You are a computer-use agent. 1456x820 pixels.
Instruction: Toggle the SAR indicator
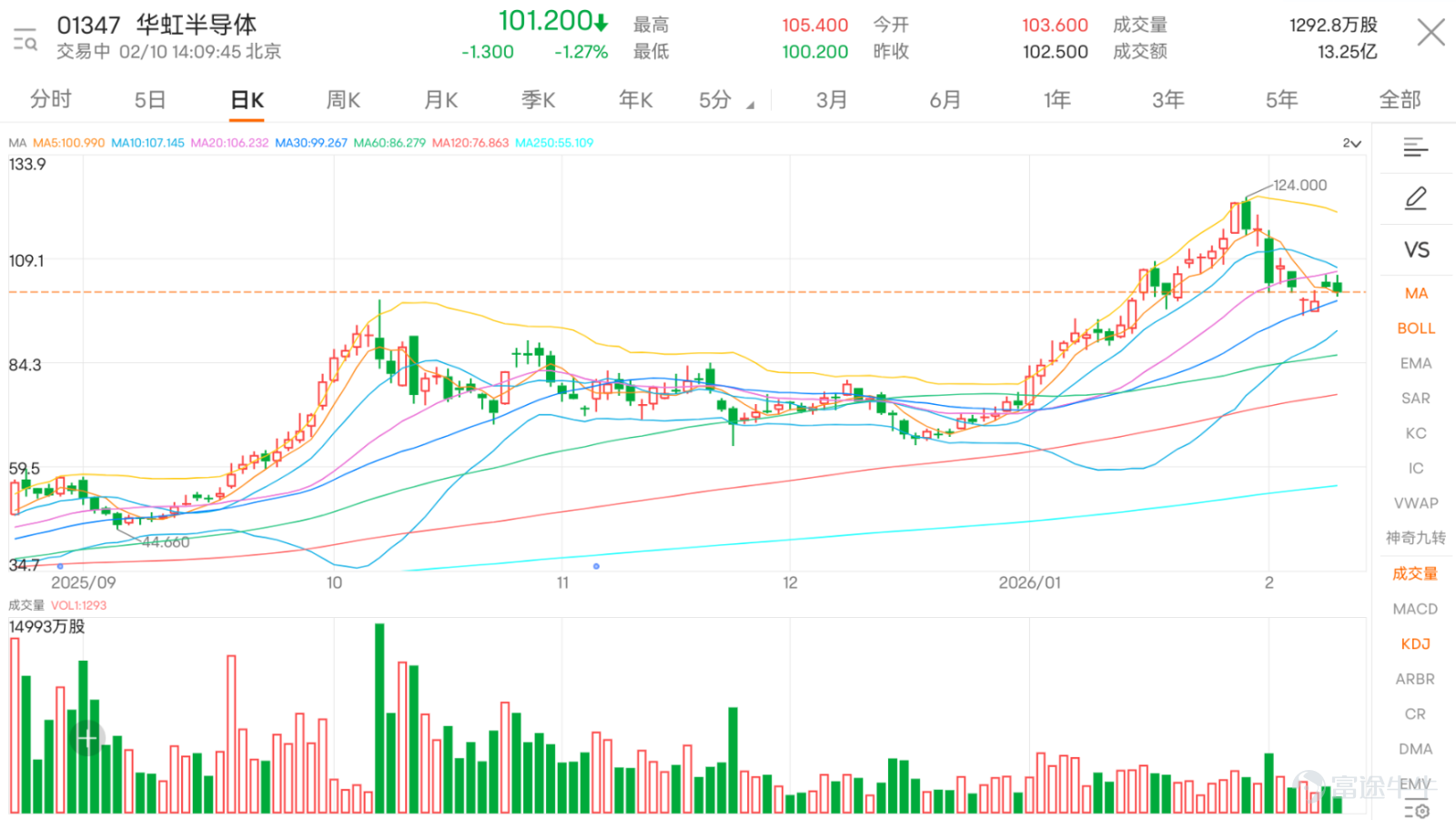click(1416, 398)
